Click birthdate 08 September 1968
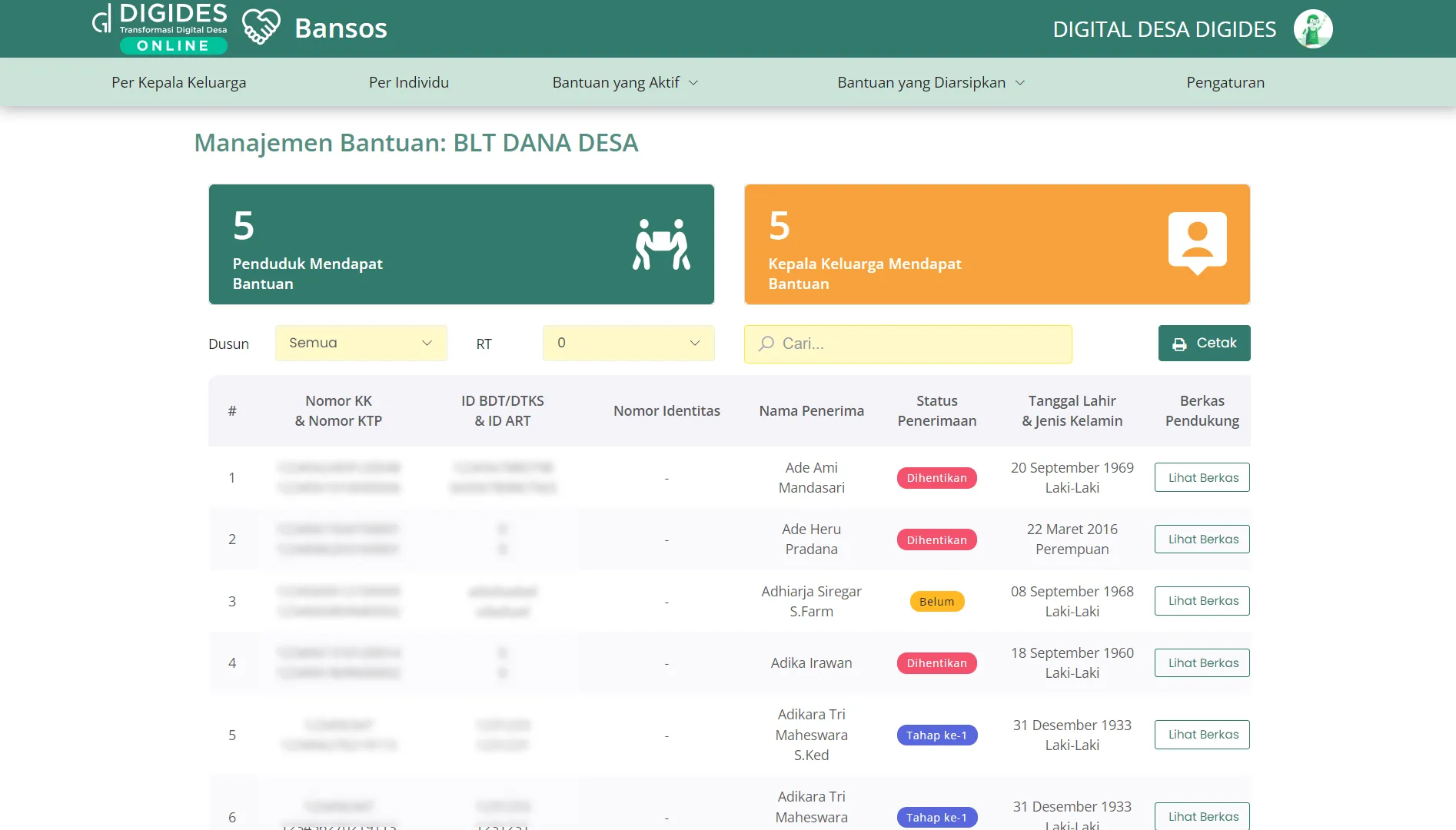 (x=1072, y=591)
